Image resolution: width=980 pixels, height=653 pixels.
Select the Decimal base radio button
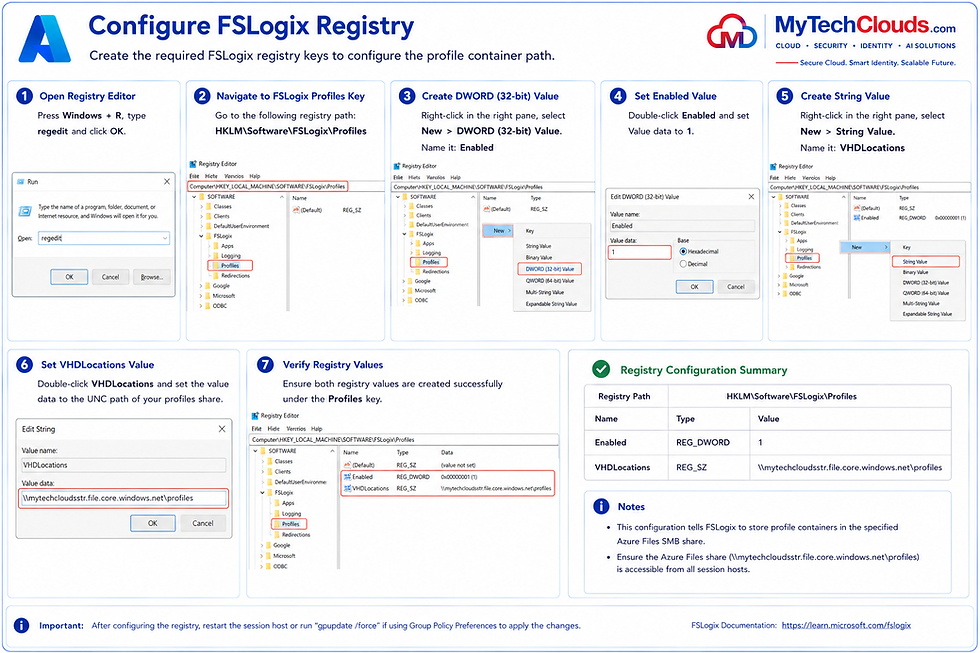683,264
